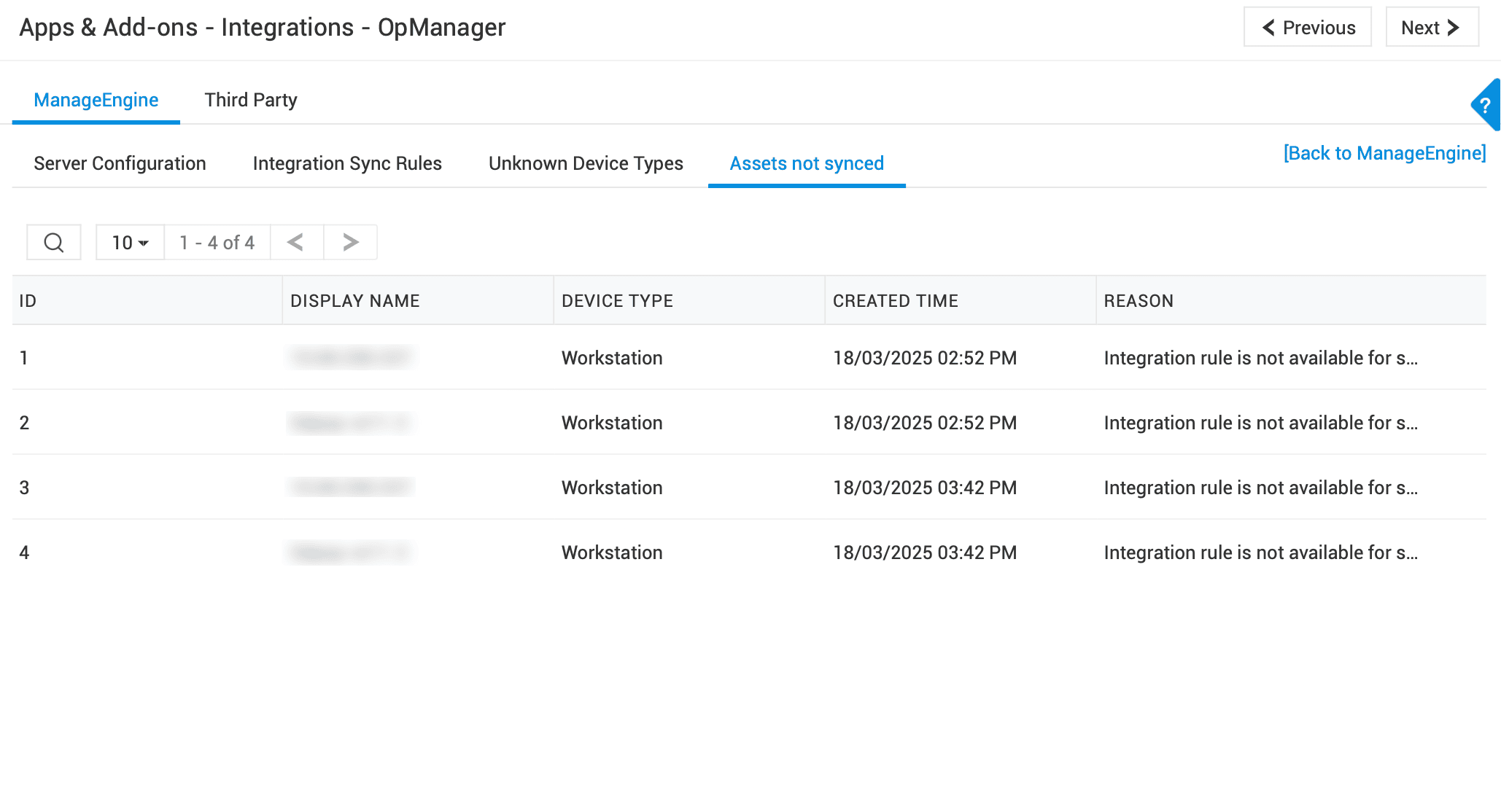This screenshot has width=1501, height=812.
Task: Click the Display Name column header
Action: point(354,301)
